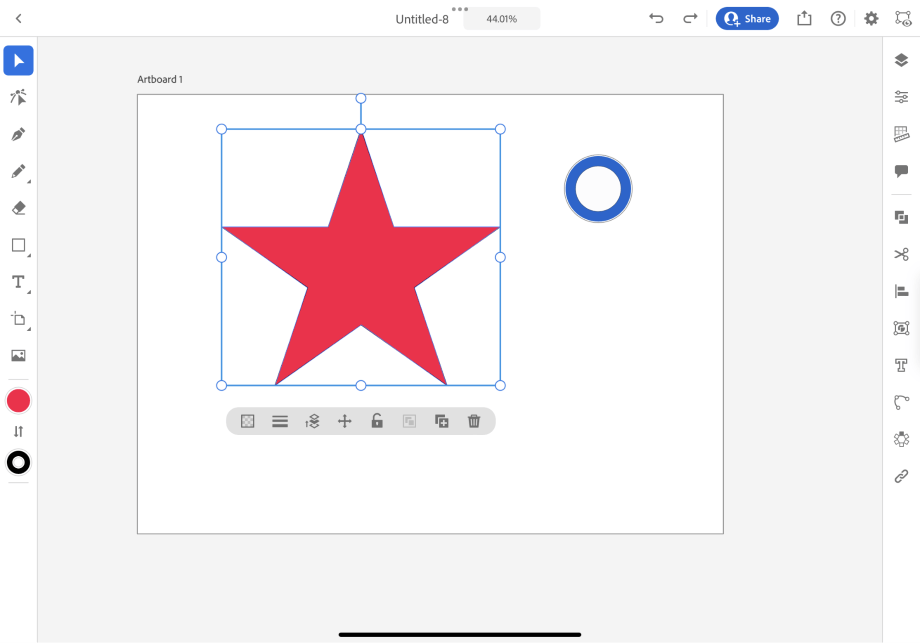The width and height of the screenshot is (920, 643).
Task: Click the rotation handle above the star
Action: click(361, 98)
